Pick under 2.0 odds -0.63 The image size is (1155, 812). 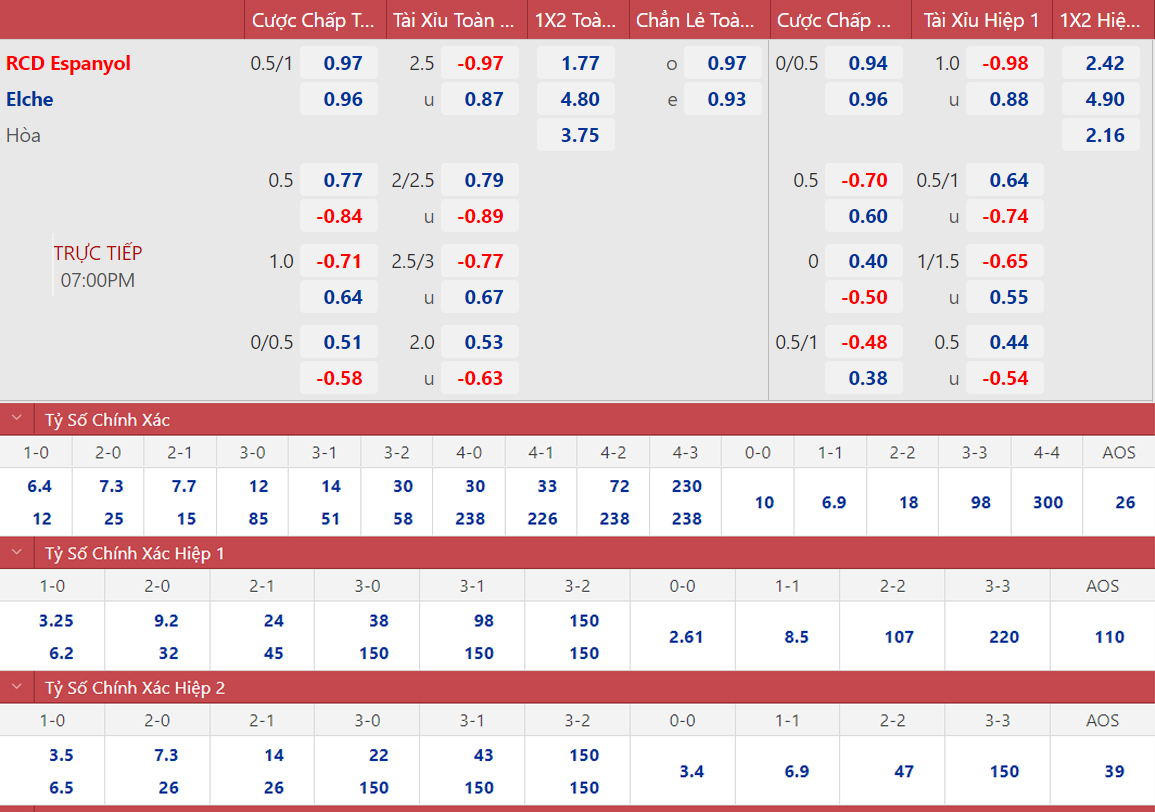tap(480, 379)
